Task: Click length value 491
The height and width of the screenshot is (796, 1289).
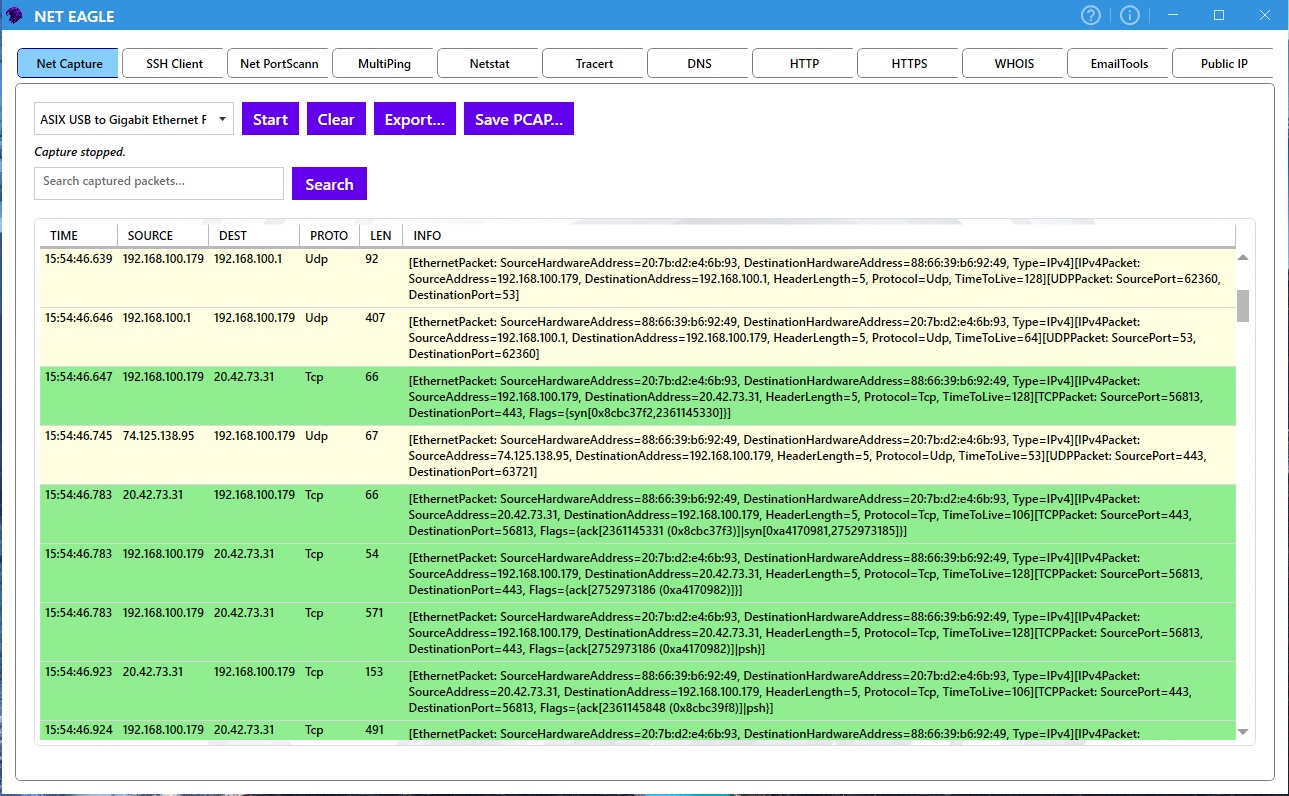Action: point(375,730)
